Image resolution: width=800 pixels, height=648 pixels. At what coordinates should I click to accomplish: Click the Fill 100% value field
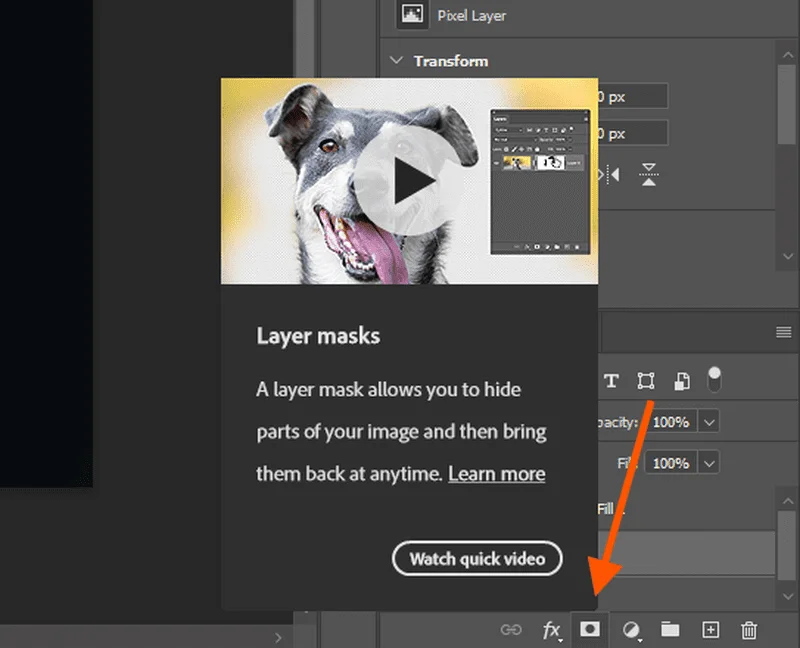tap(671, 463)
